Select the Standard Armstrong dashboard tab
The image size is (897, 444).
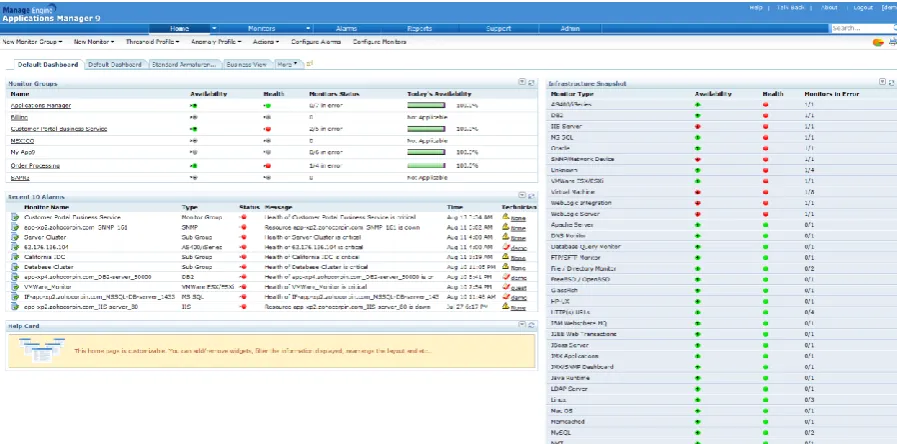(x=184, y=65)
